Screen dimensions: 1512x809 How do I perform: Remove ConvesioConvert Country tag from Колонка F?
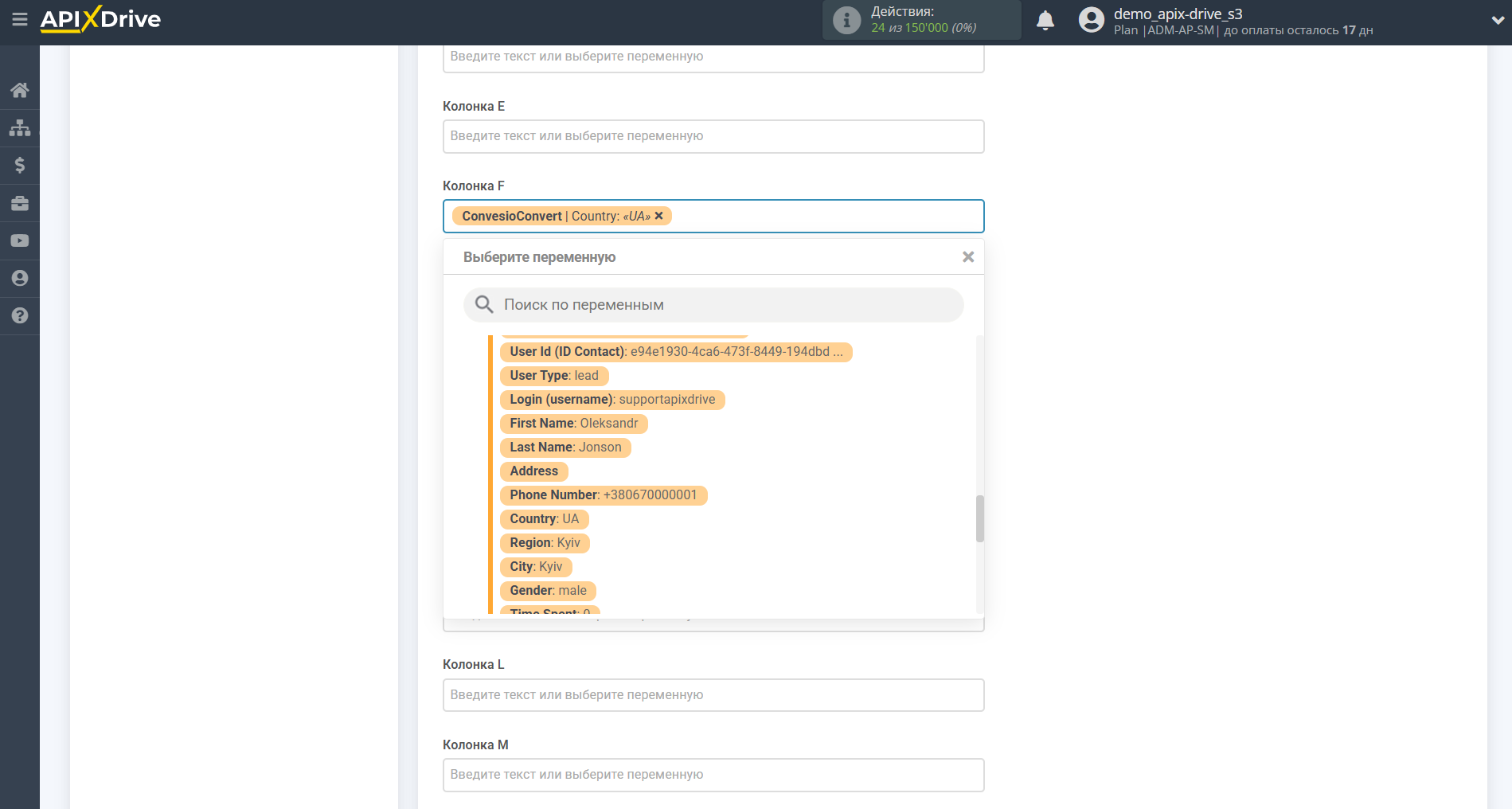658,216
